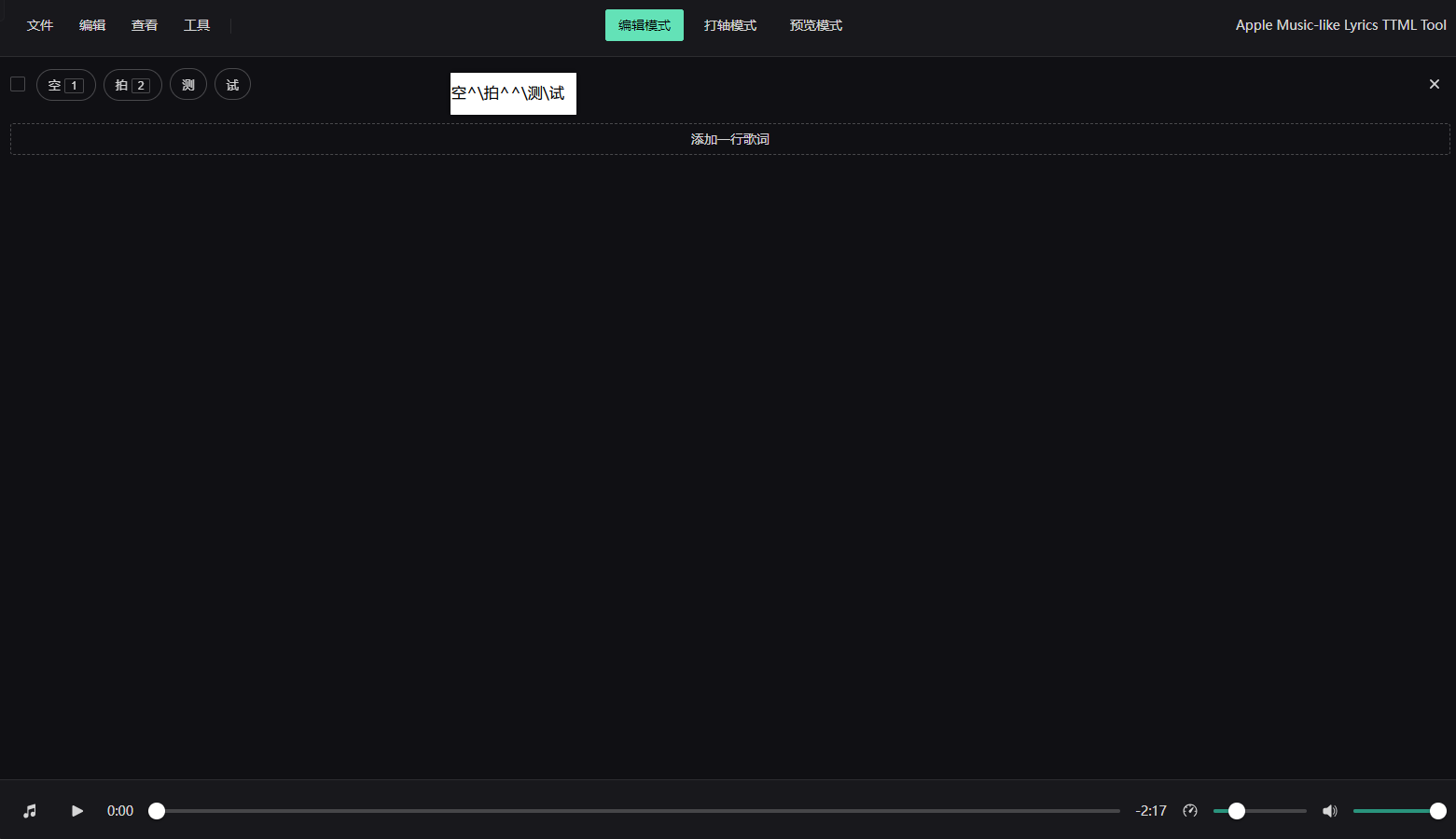Click the -2:17 remaining time label

(x=1151, y=811)
